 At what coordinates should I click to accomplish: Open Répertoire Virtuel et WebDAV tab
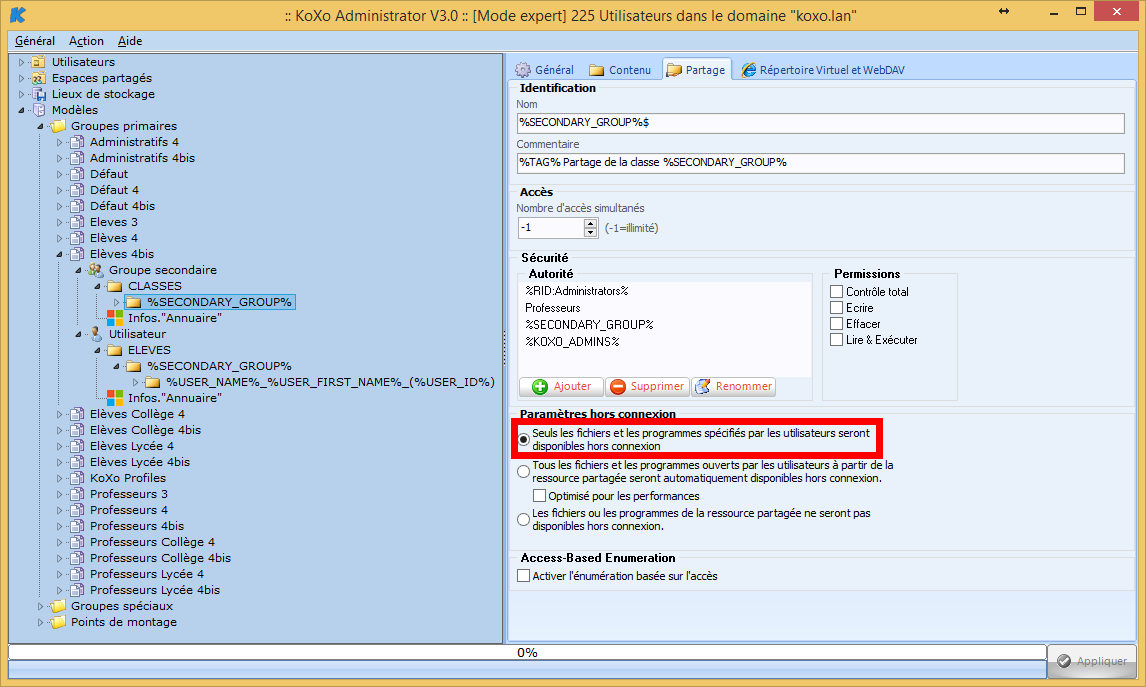point(823,70)
